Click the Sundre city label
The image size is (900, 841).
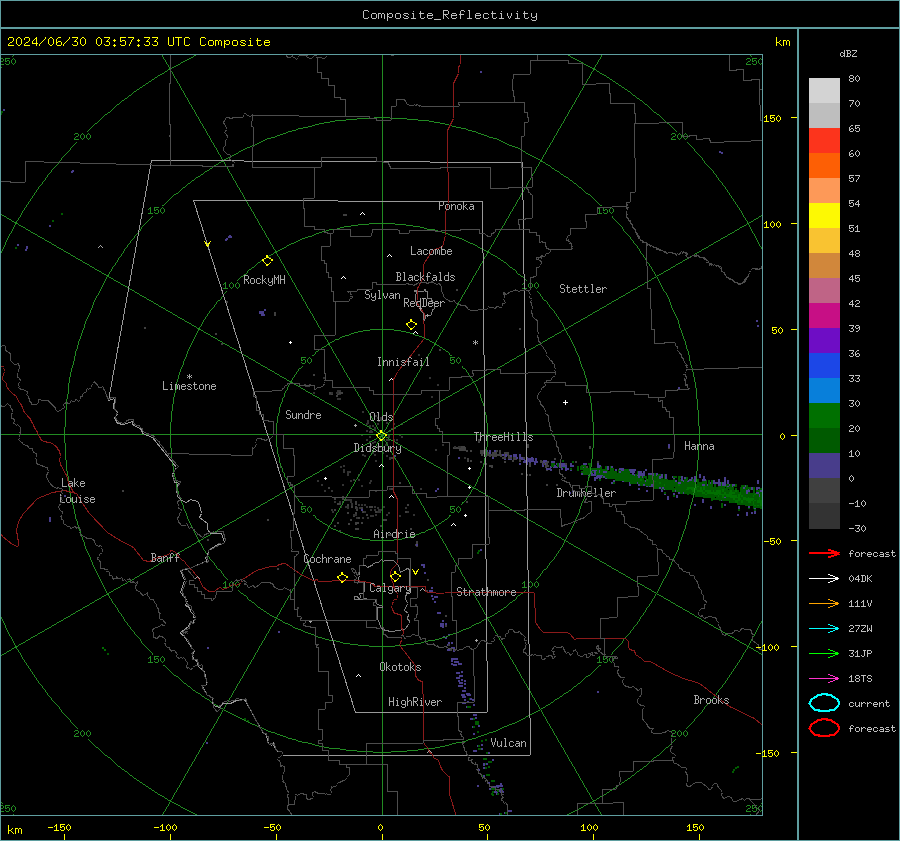[303, 415]
